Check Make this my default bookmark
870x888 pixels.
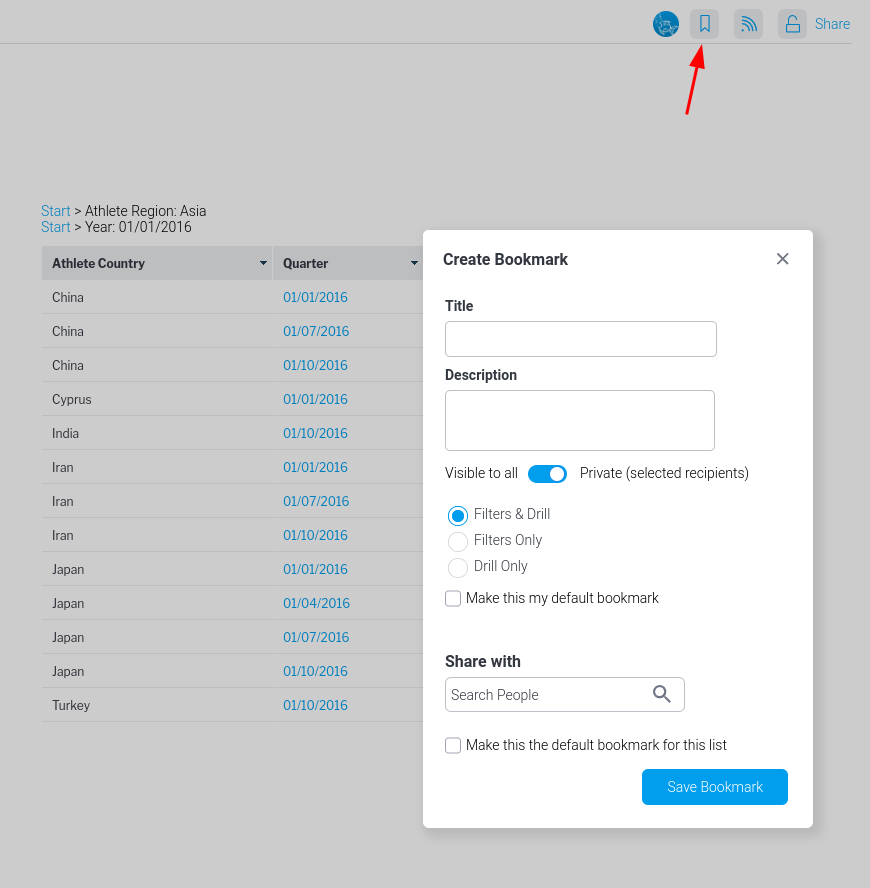(x=453, y=597)
